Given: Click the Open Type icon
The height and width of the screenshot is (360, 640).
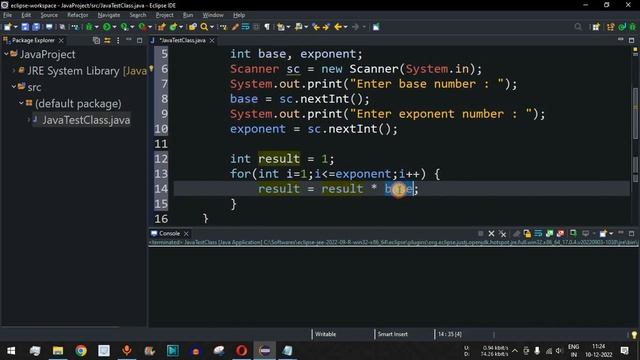Looking at the screenshot, I should point(193,27).
